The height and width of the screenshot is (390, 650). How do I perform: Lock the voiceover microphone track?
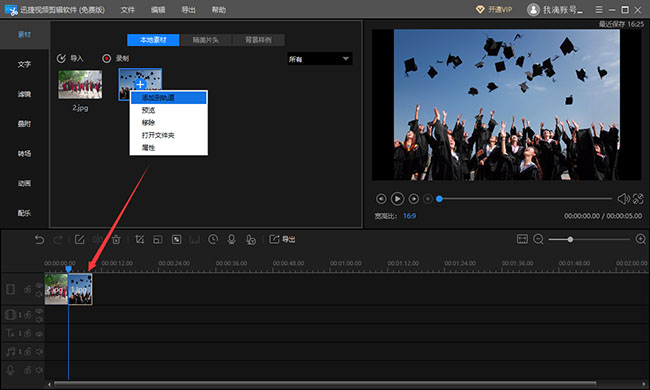pyautogui.click(x=27, y=370)
